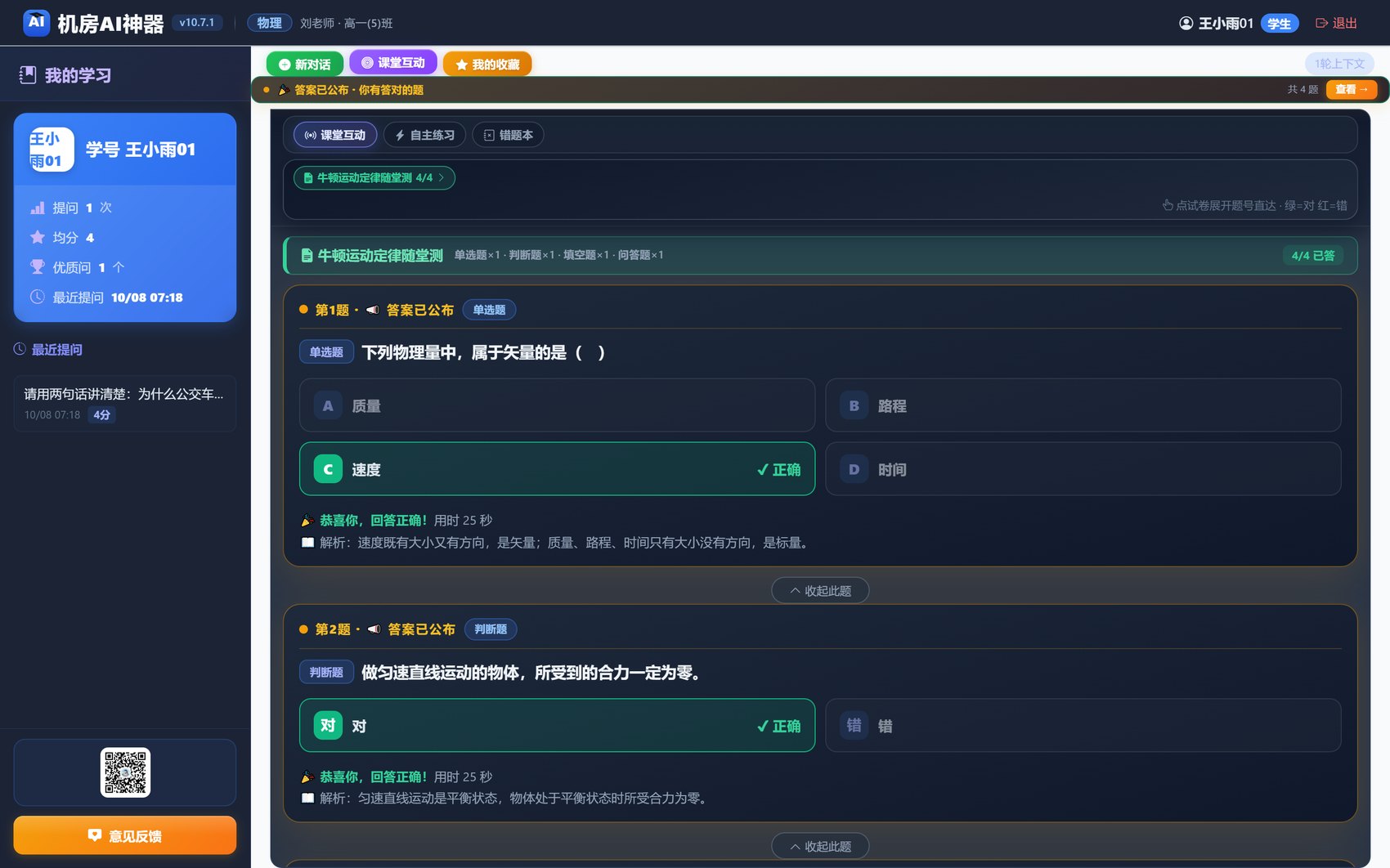This screenshot has height=868, width=1390.
Task: Click the AI logo icon in header
Action: [36, 23]
